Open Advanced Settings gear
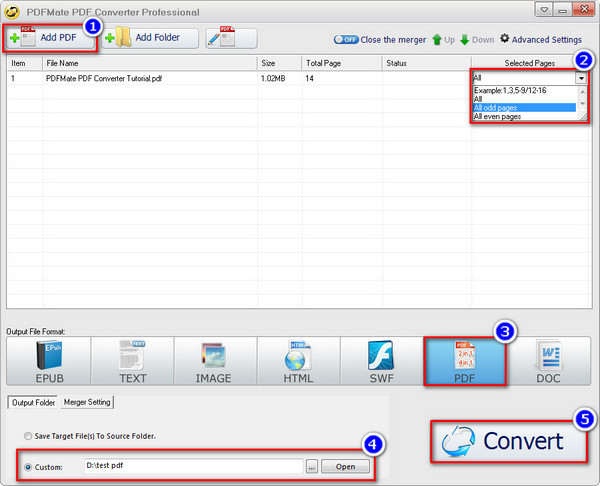Screen dimensions: 600x486 [x=541, y=39]
